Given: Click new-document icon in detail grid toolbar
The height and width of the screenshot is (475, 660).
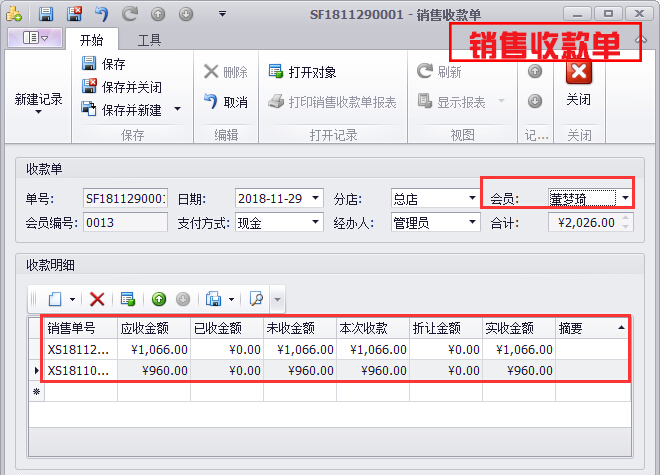Looking at the screenshot, I should 56,299.
